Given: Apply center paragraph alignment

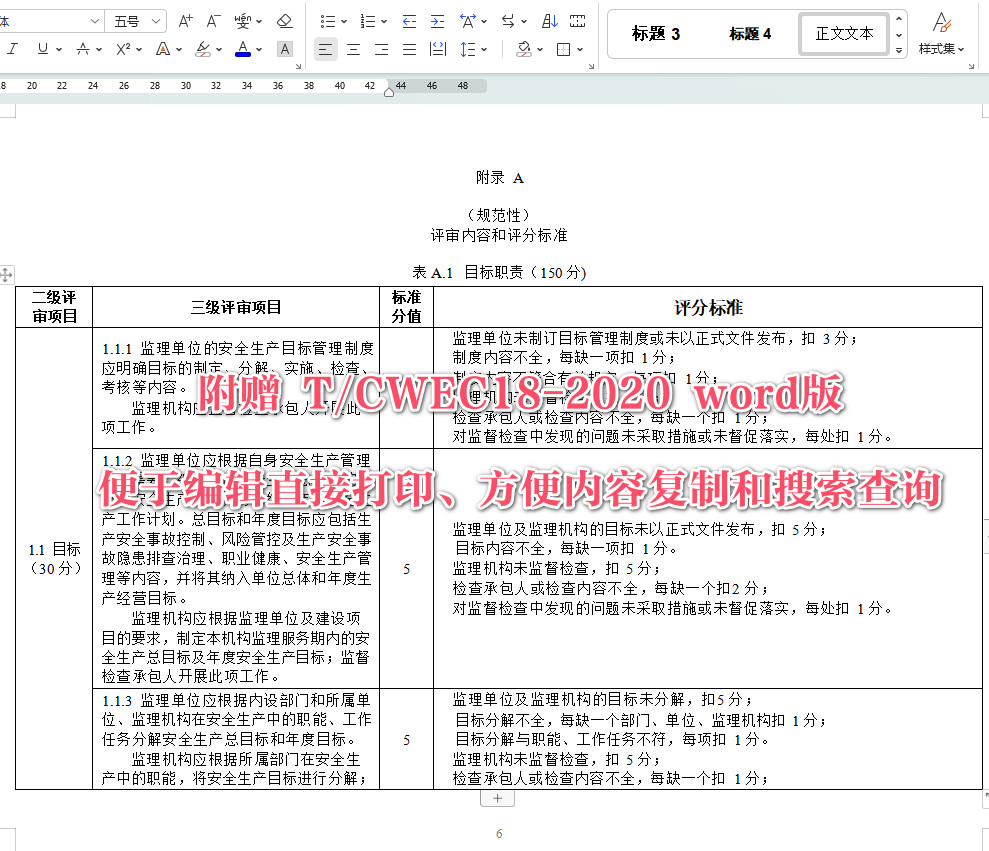Looking at the screenshot, I should pyautogui.click(x=354, y=48).
